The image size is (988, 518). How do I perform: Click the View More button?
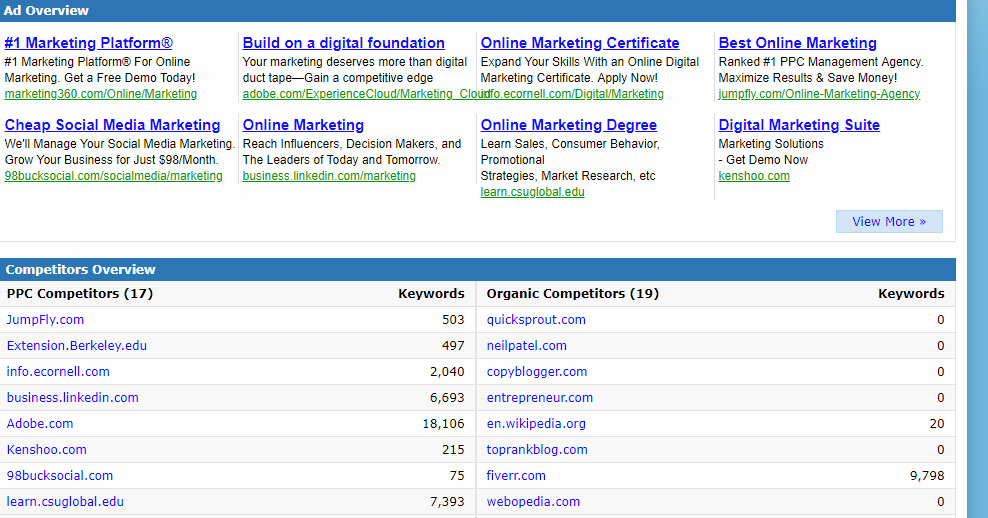click(x=888, y=221)
